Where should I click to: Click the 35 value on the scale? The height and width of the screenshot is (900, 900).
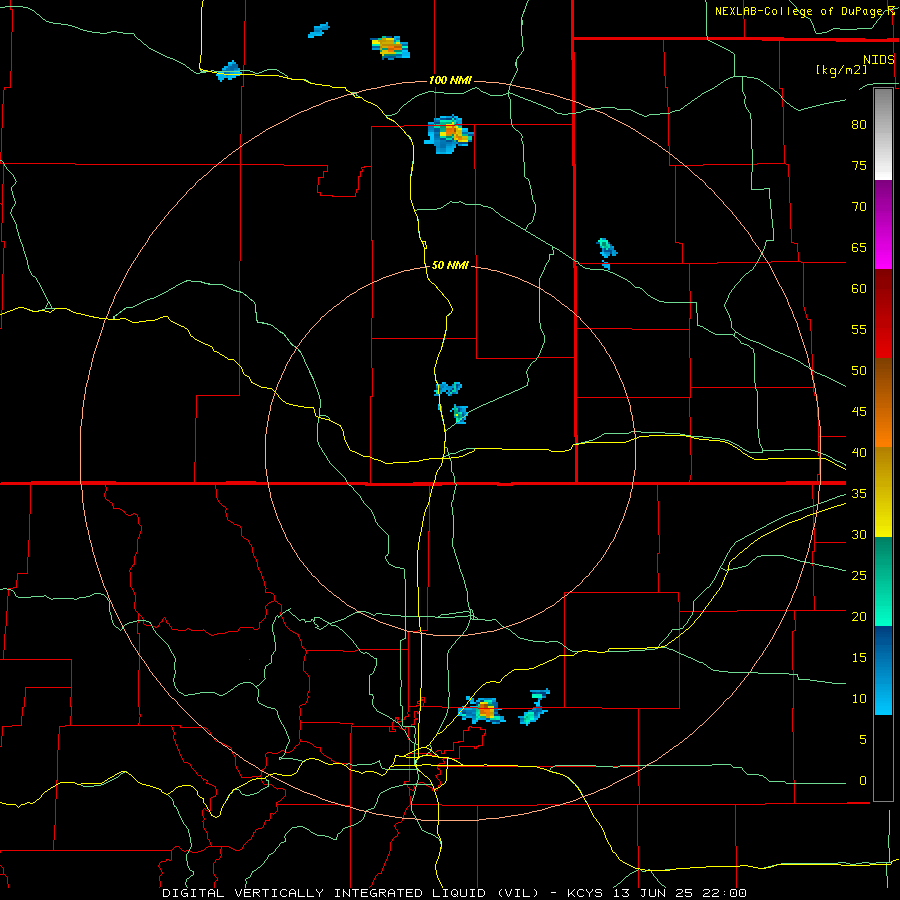(x=859, y=494)
